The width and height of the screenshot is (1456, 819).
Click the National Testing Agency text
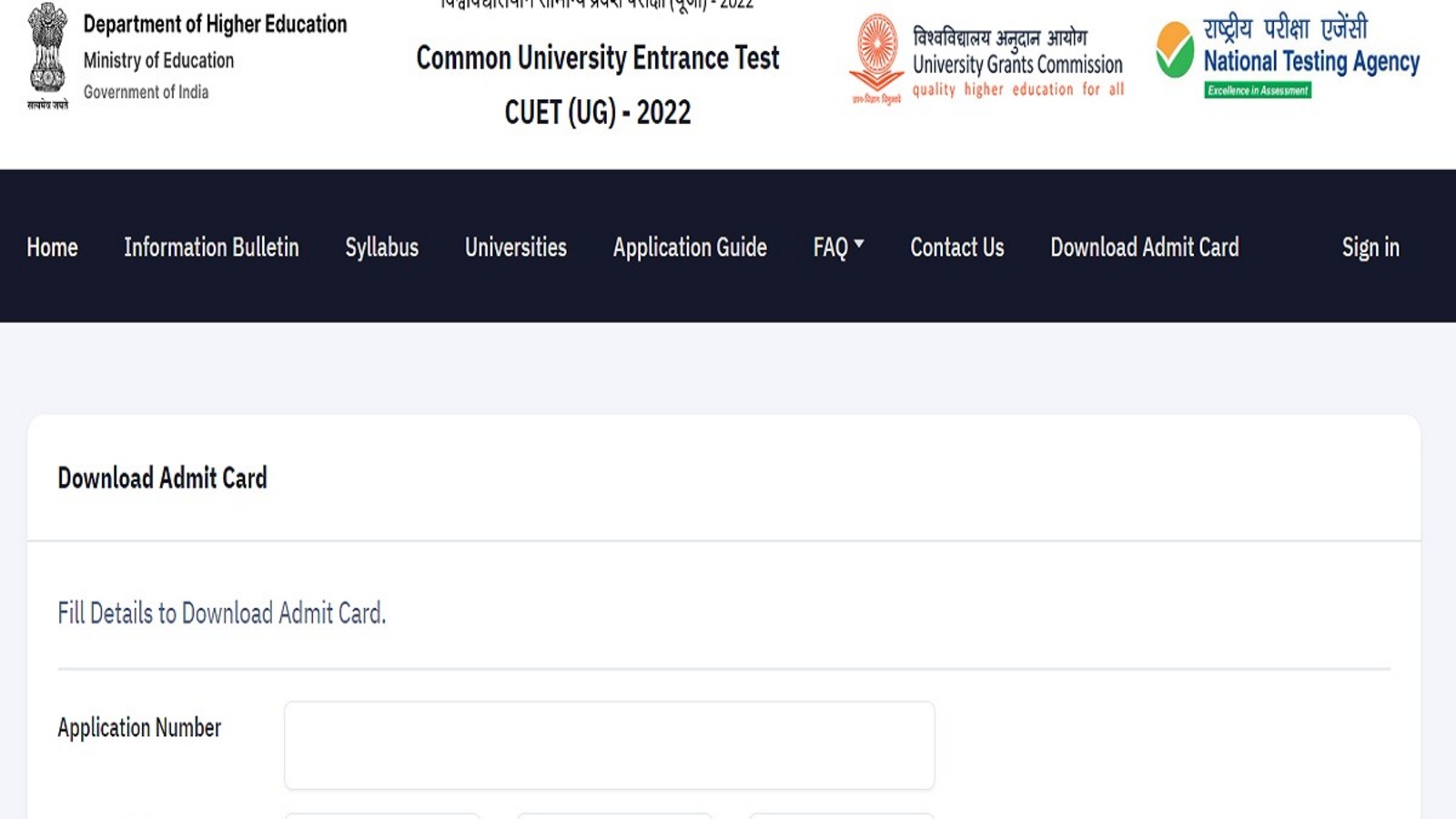[x=1311, y=61]
